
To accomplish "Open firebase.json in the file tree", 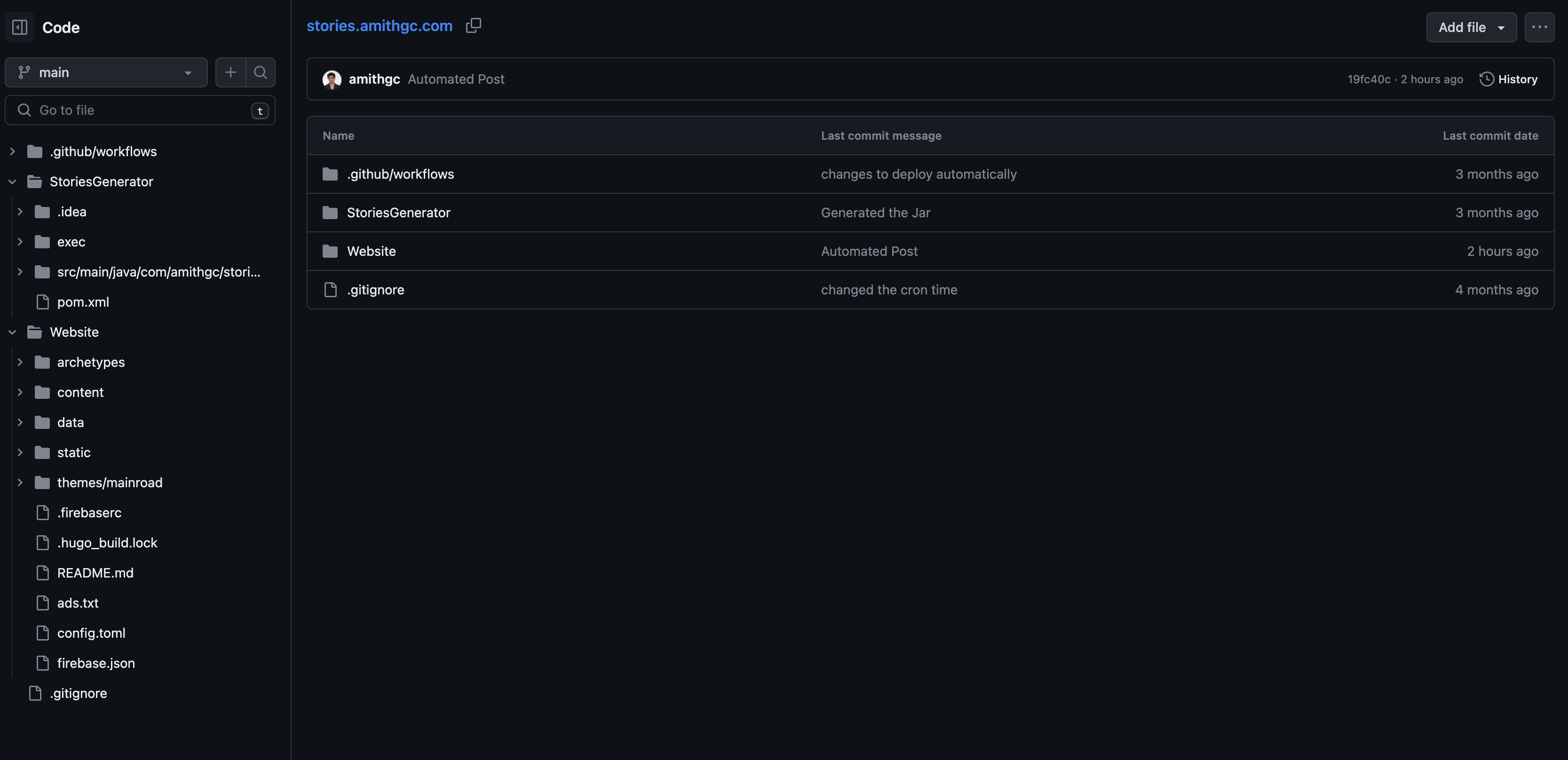I will coord(96,663).
